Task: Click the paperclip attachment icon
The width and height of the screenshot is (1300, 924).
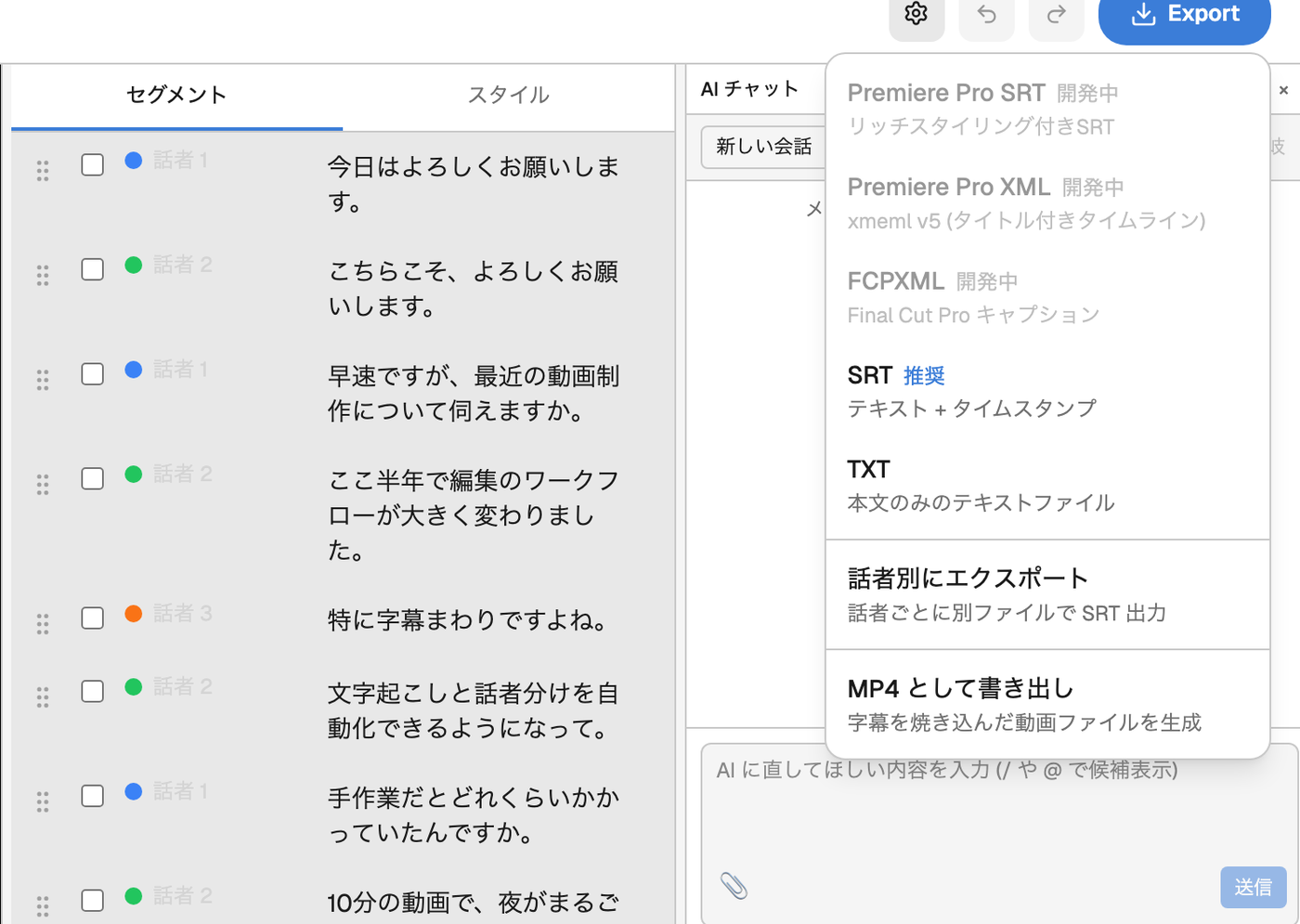Action: (734, 886)
